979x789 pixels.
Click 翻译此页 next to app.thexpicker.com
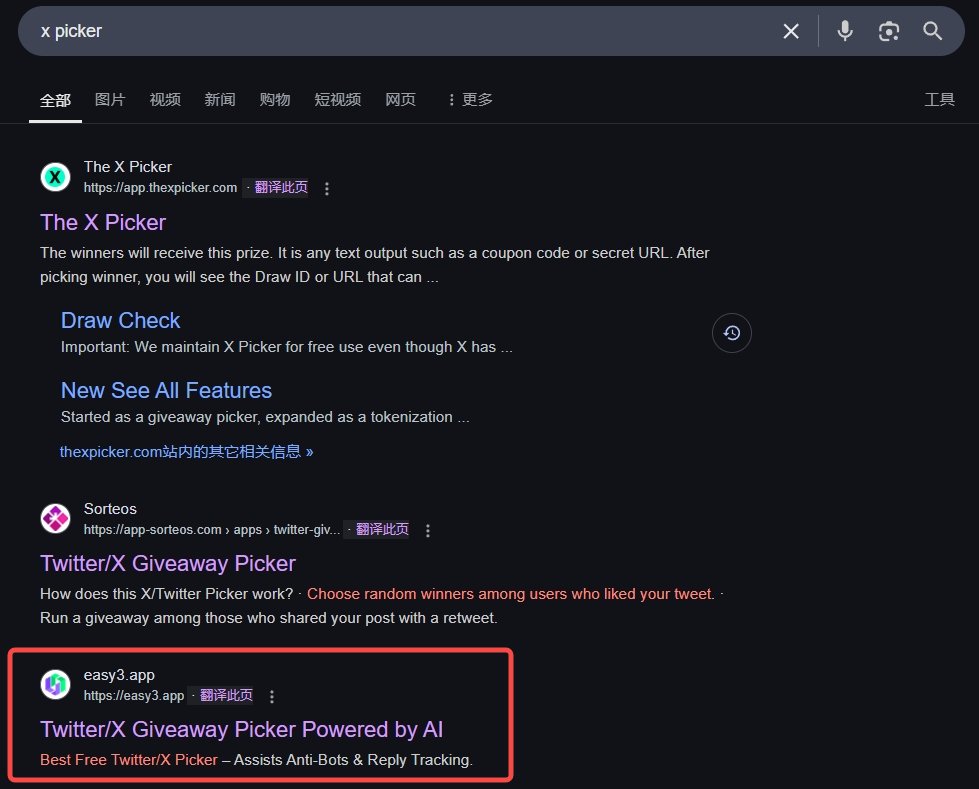click(281, 187)
